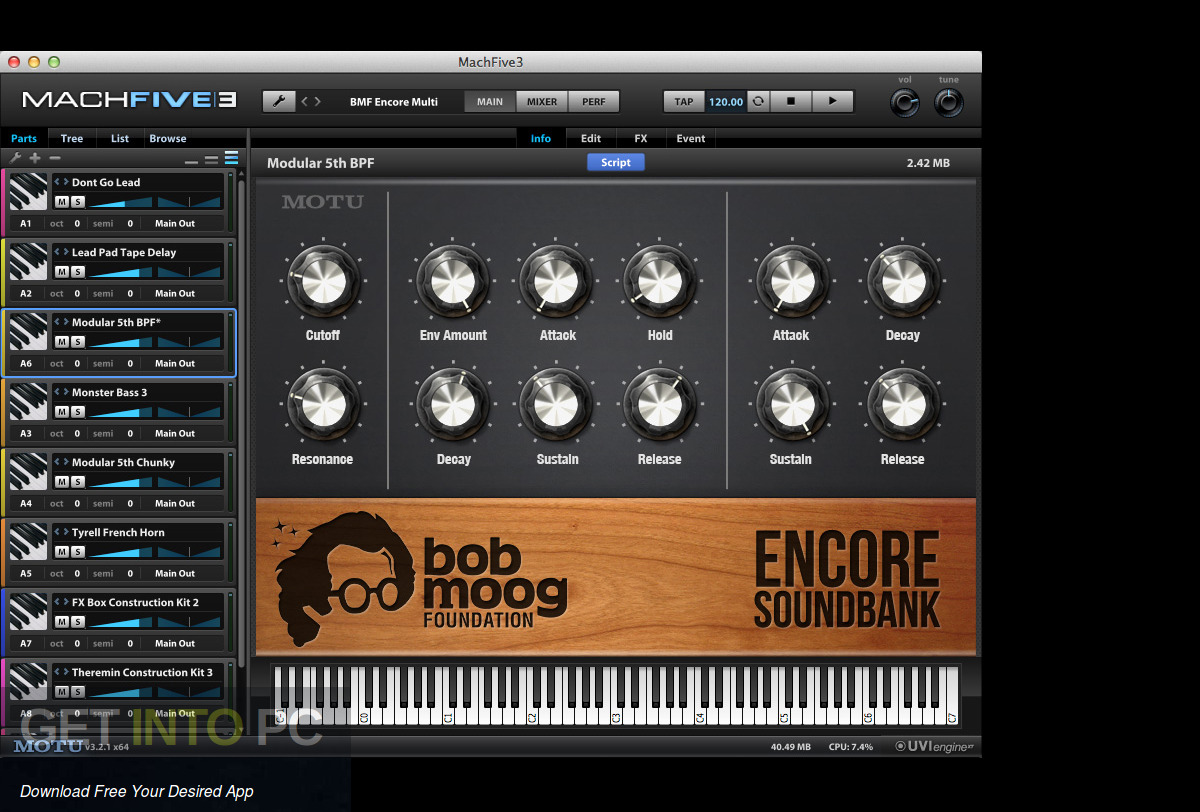Click the Resonance knob
Screen dimensions: 1200x812
(323, 404)
